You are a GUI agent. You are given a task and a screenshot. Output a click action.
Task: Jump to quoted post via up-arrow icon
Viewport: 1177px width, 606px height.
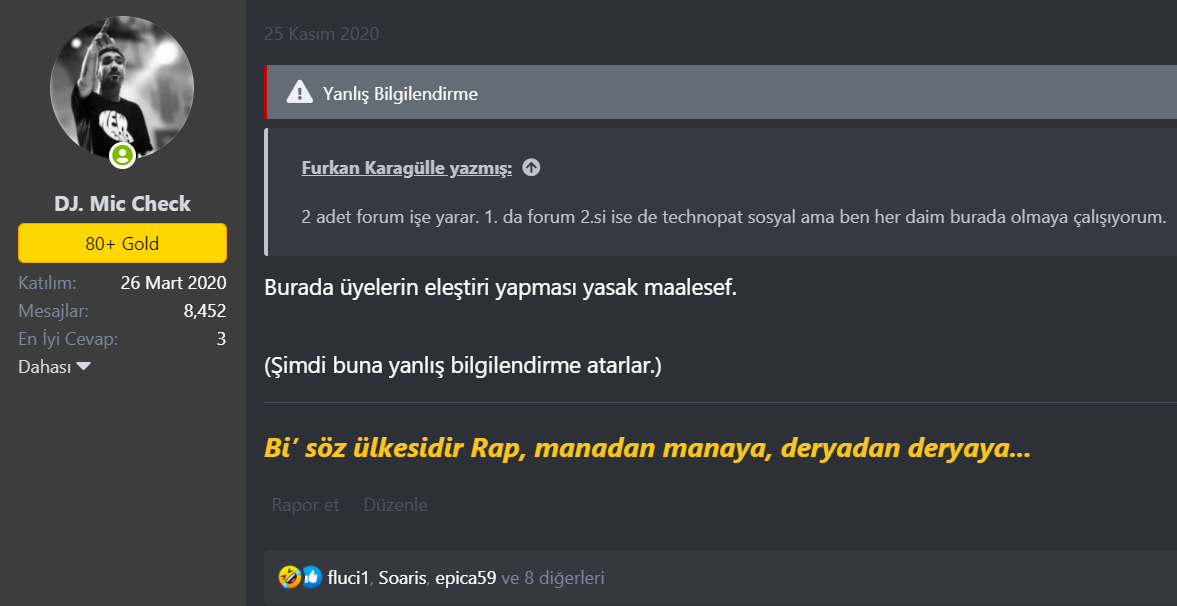pyautogui.click(x=531, y=168)
